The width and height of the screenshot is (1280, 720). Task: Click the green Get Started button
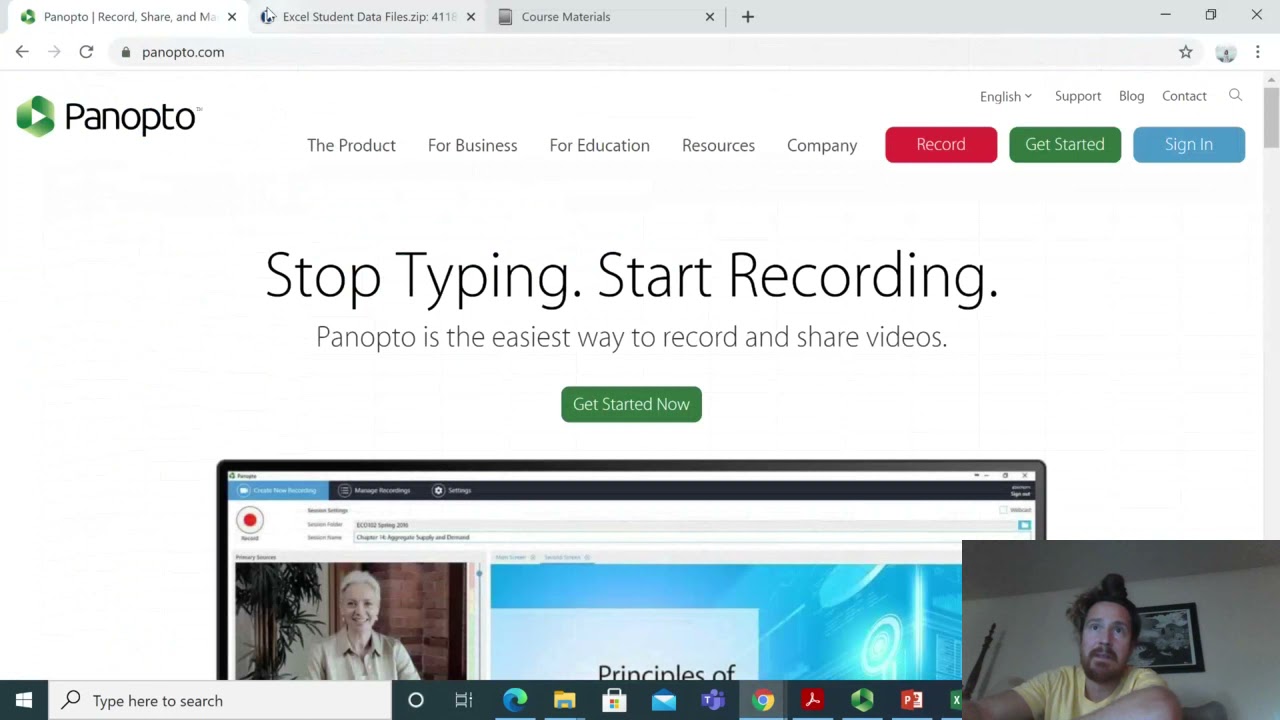1065,144
